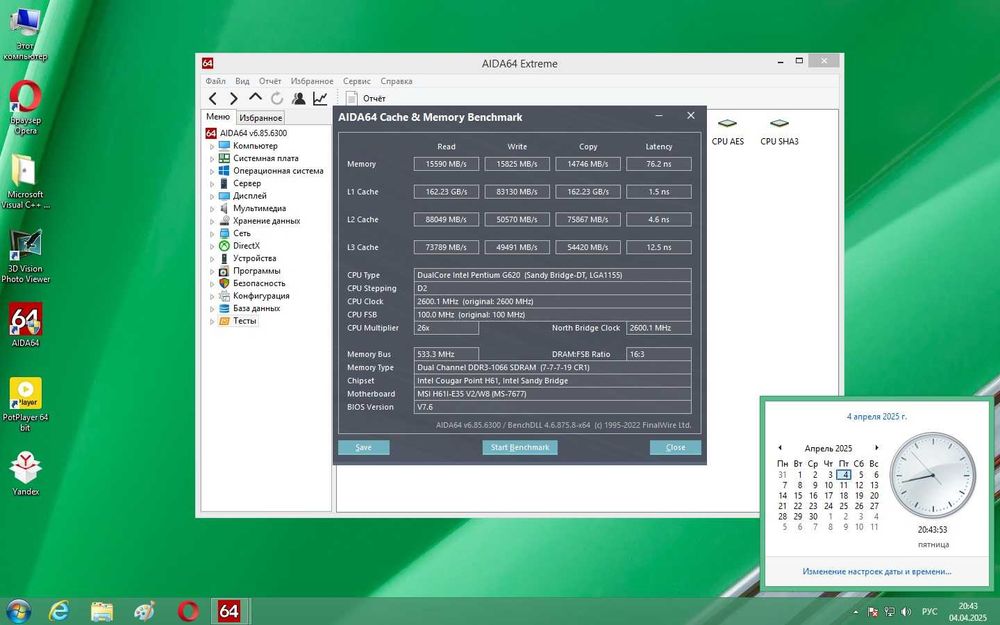
Task: Expand the Компьютер tree node
Action: [212, 146]
